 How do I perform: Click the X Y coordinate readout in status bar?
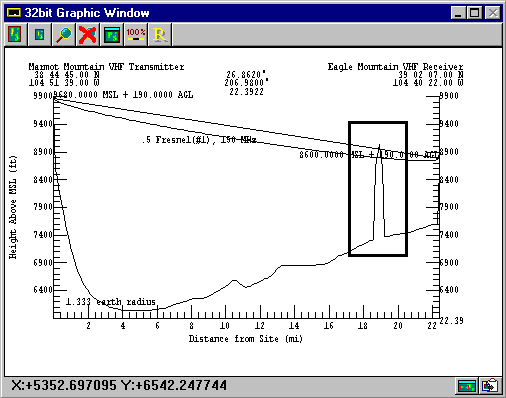click(x=119, y=385)
